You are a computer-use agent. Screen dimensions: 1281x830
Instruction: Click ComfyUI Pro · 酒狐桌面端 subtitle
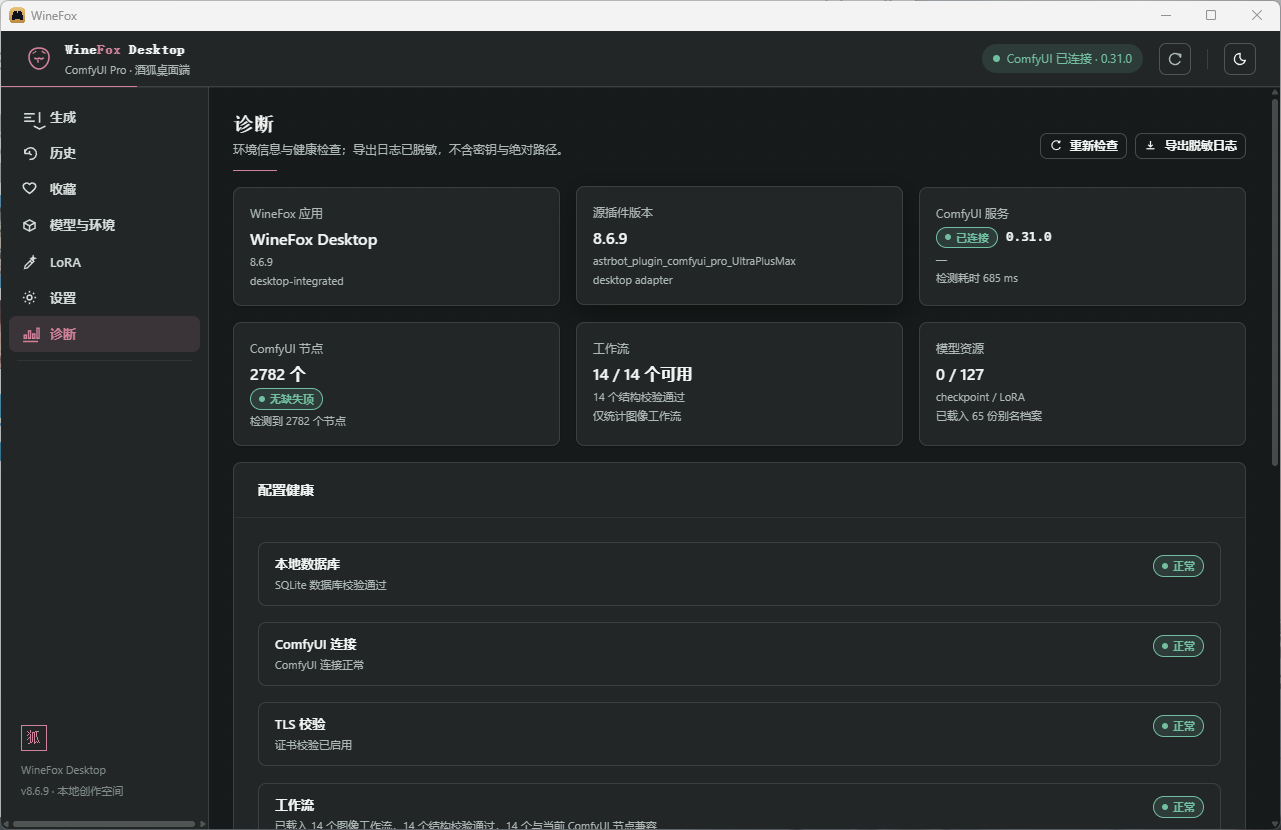(x=127, y=70)
